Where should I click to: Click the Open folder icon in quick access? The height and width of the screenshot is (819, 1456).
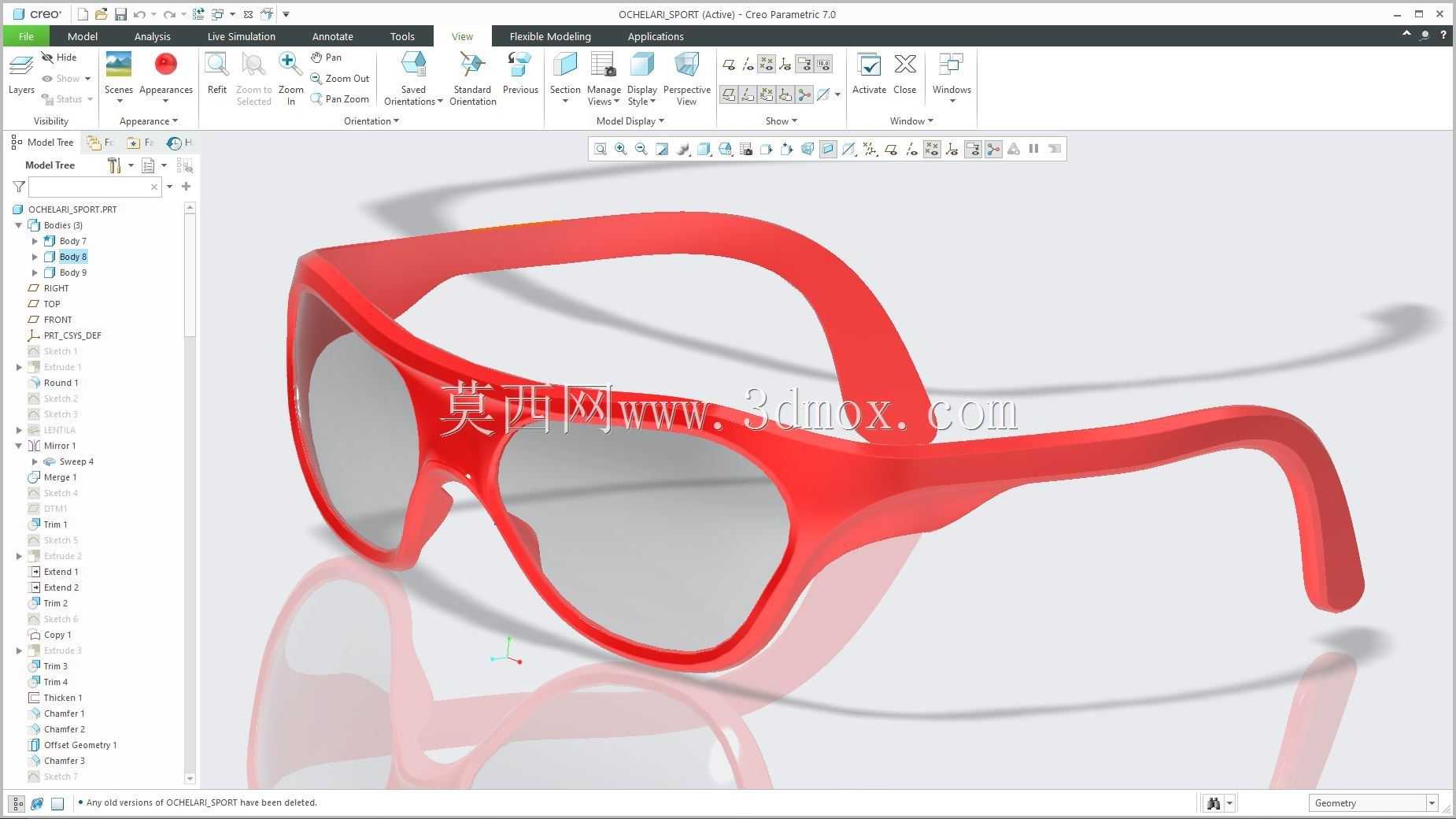coord(102,14)
